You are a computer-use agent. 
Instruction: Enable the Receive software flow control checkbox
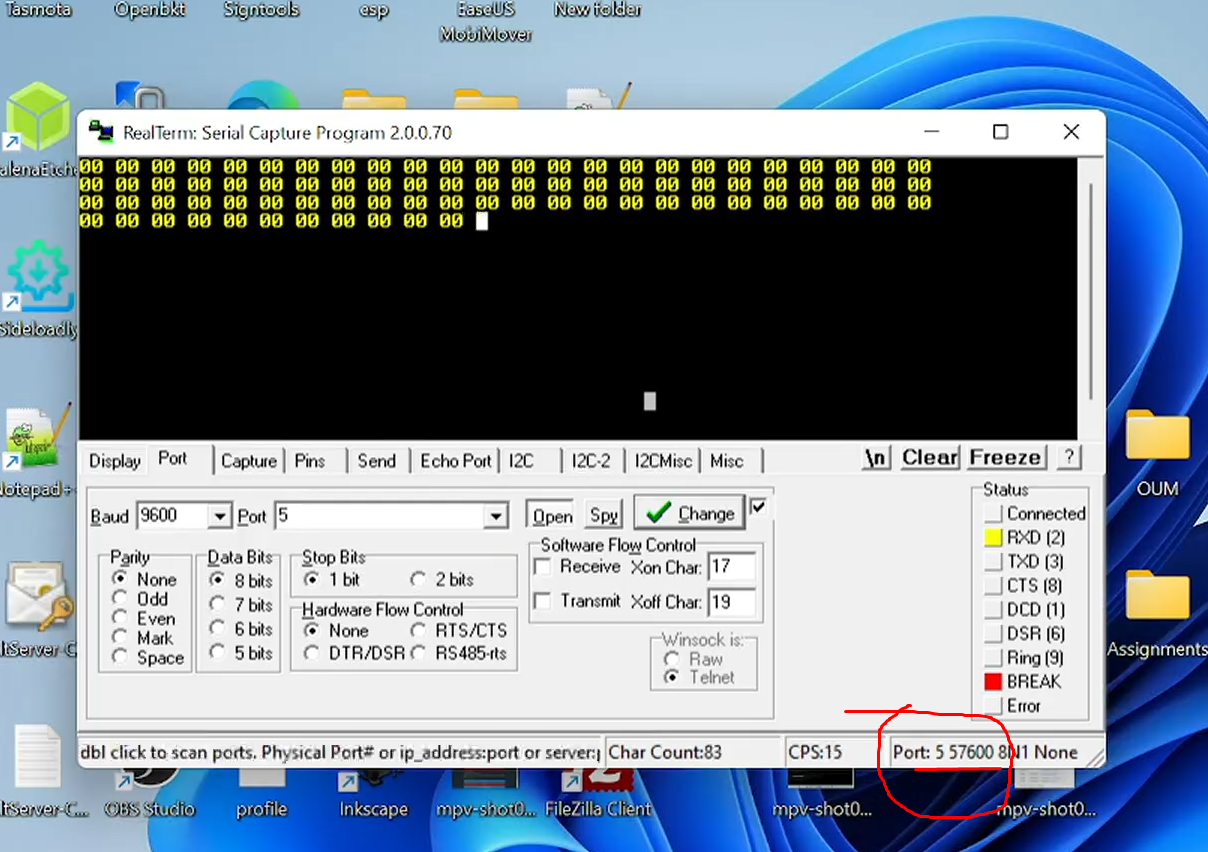543,567
